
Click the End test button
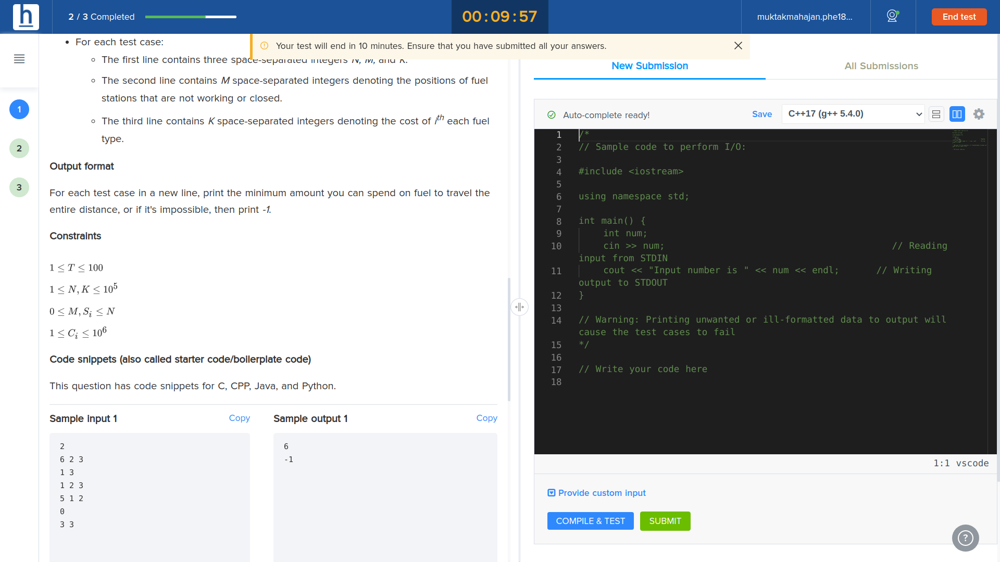click(x=959, y=17)
